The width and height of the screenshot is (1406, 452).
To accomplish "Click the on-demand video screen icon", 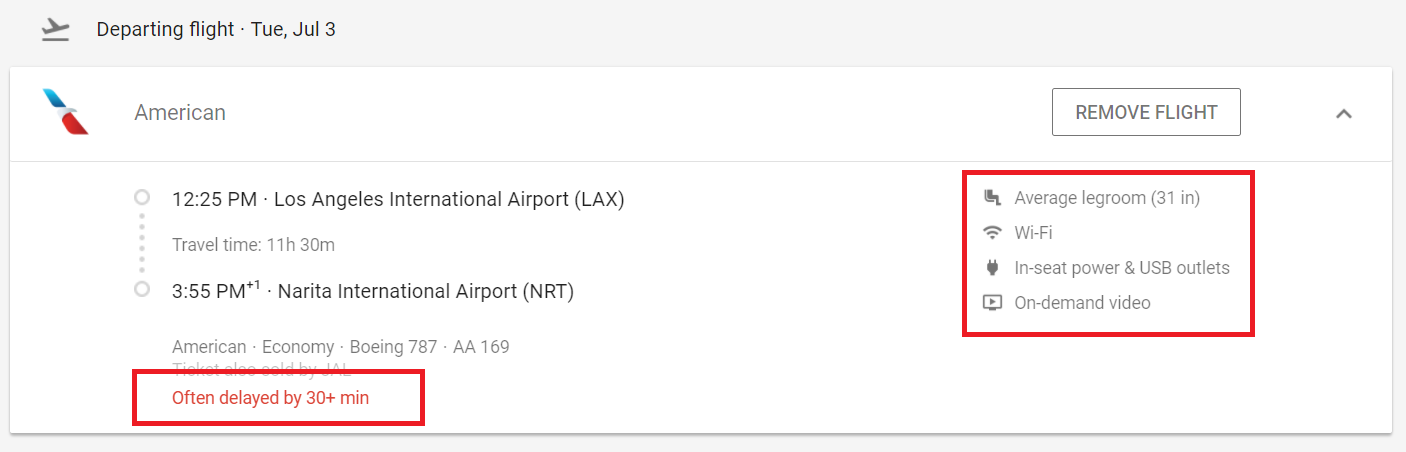I will pos(992,302).
